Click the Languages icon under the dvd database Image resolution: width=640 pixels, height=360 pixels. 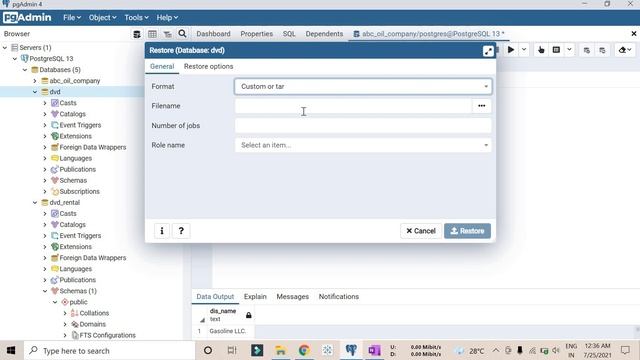point(55,158)
